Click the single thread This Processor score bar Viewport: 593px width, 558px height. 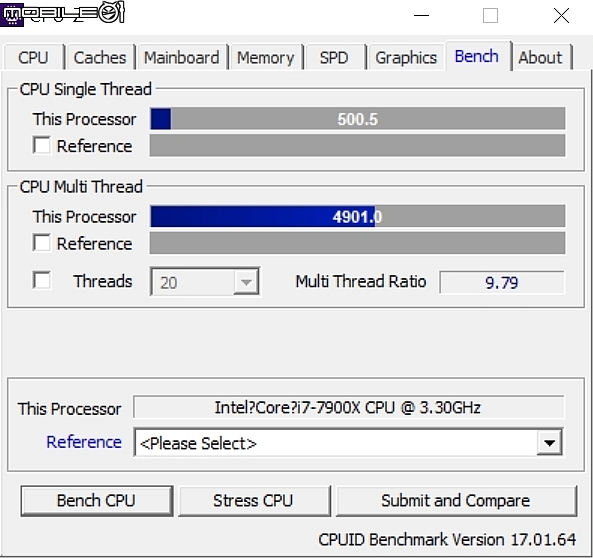click(x=358, y=118)
